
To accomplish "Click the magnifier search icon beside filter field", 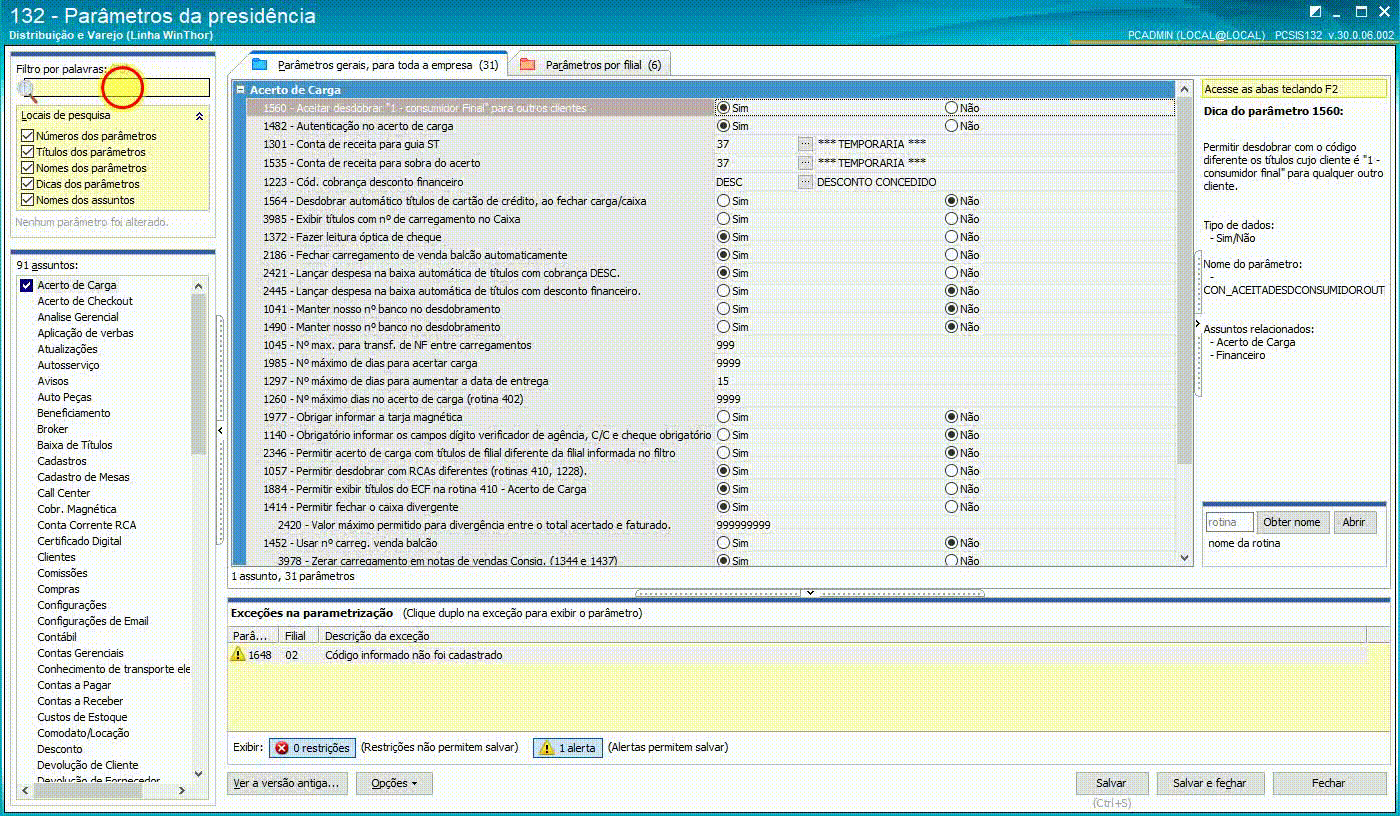I will coord(27,90).
